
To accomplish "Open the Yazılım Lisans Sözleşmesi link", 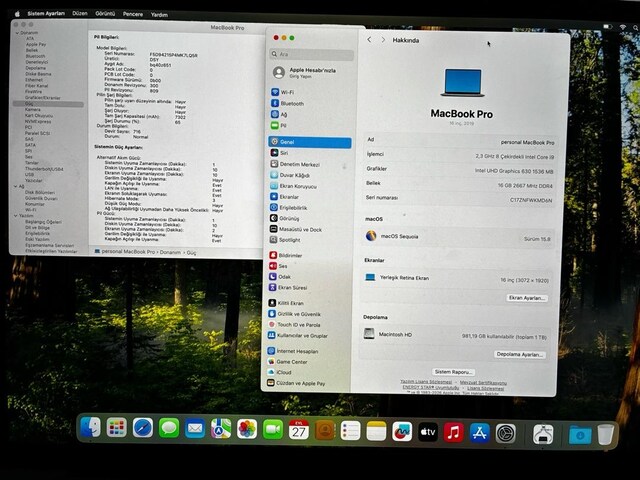I will [426, 382].
